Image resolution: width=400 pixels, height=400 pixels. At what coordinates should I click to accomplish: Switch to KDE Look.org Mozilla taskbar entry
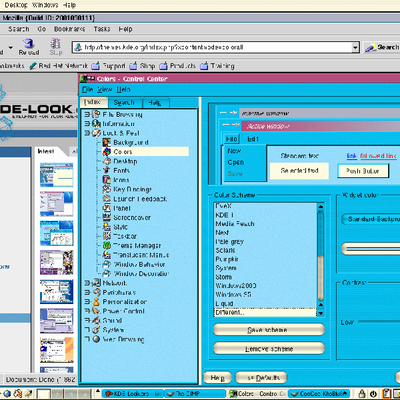coord(133,394)
